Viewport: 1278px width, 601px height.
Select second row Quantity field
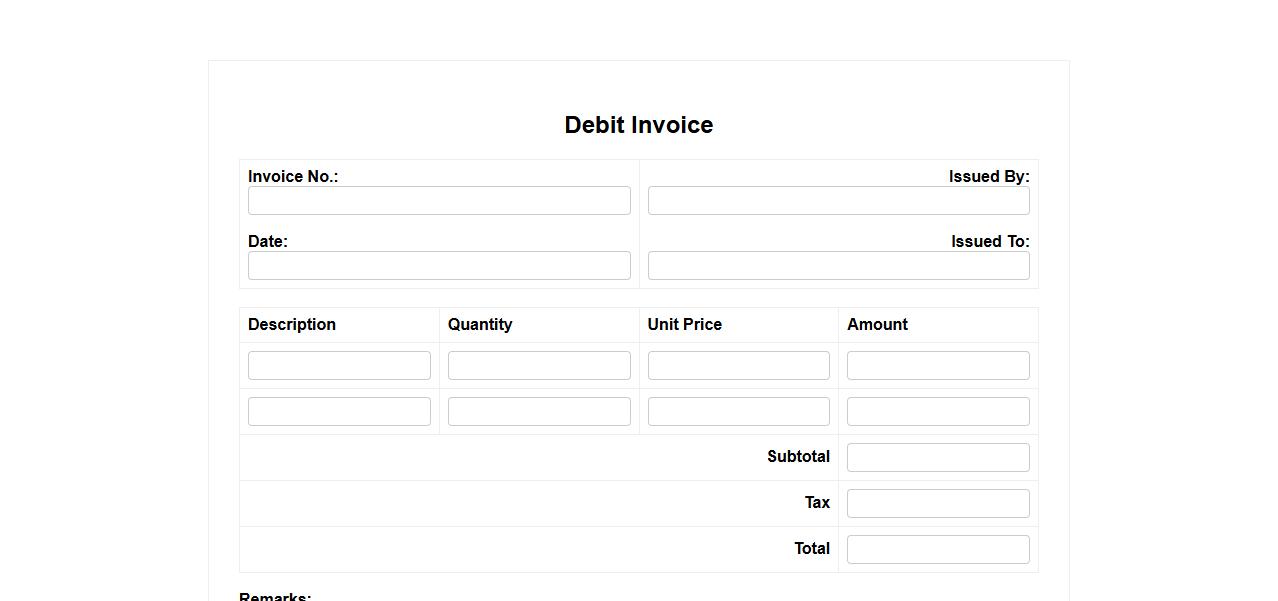[x=539, y=411]
